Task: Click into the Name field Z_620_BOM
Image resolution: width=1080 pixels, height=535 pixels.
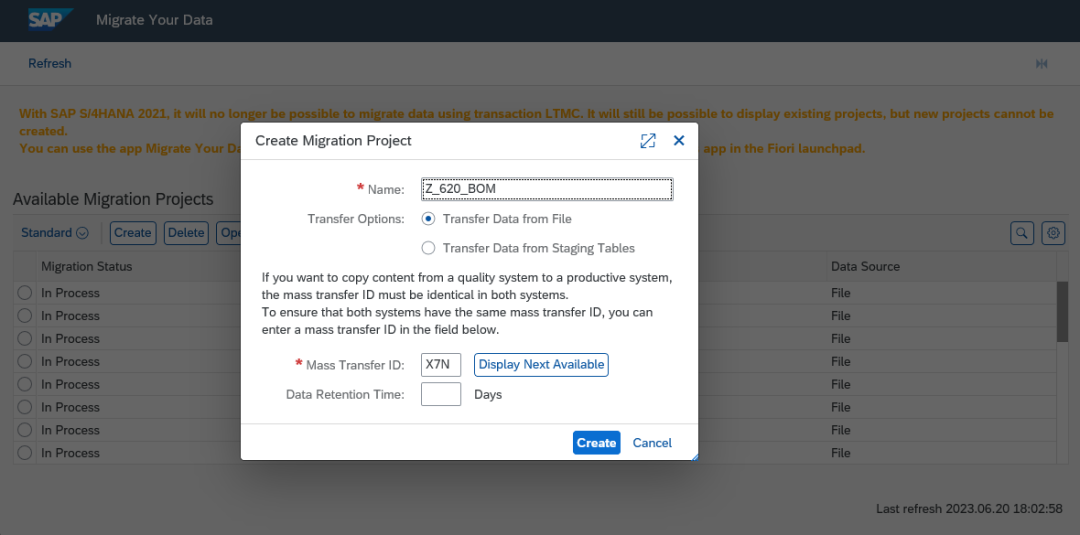Action: tap(547, 189)
